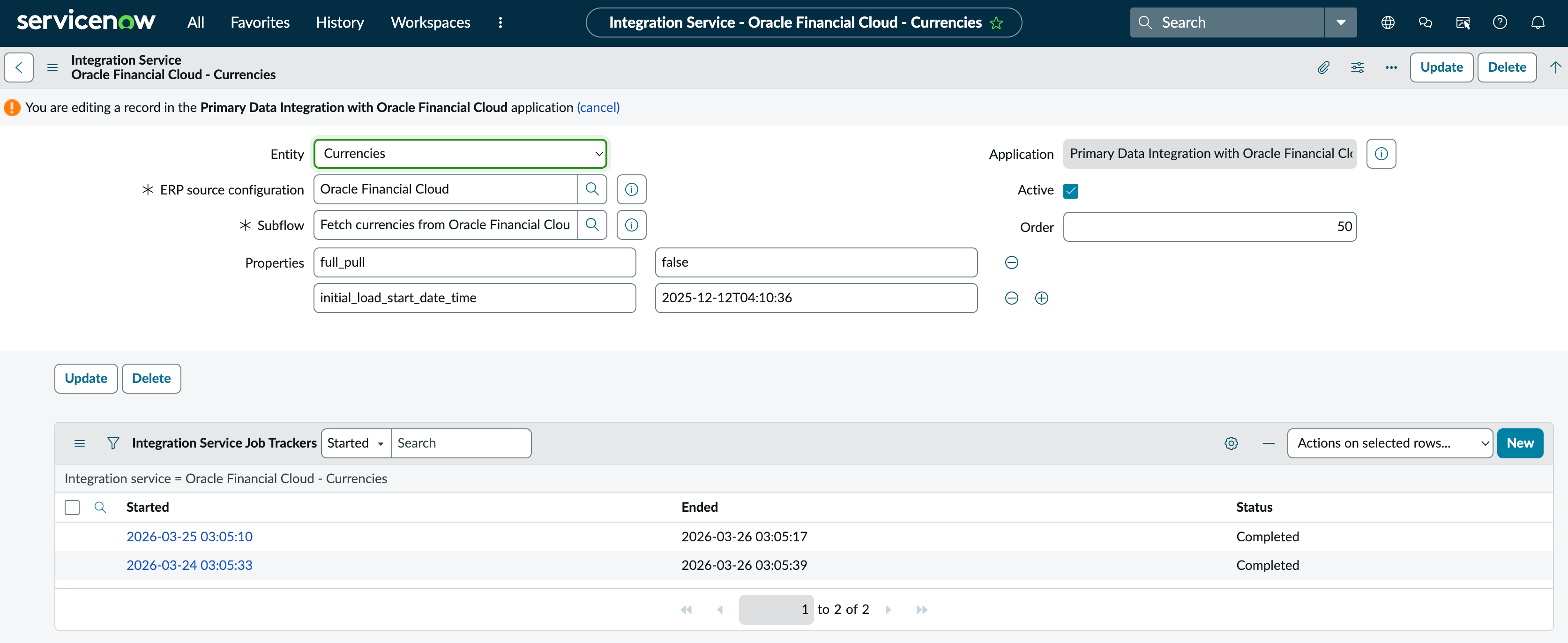Go to previous record with up arrow
Viewport: 1568px width, 643px height.
[x=1555, y=67]
